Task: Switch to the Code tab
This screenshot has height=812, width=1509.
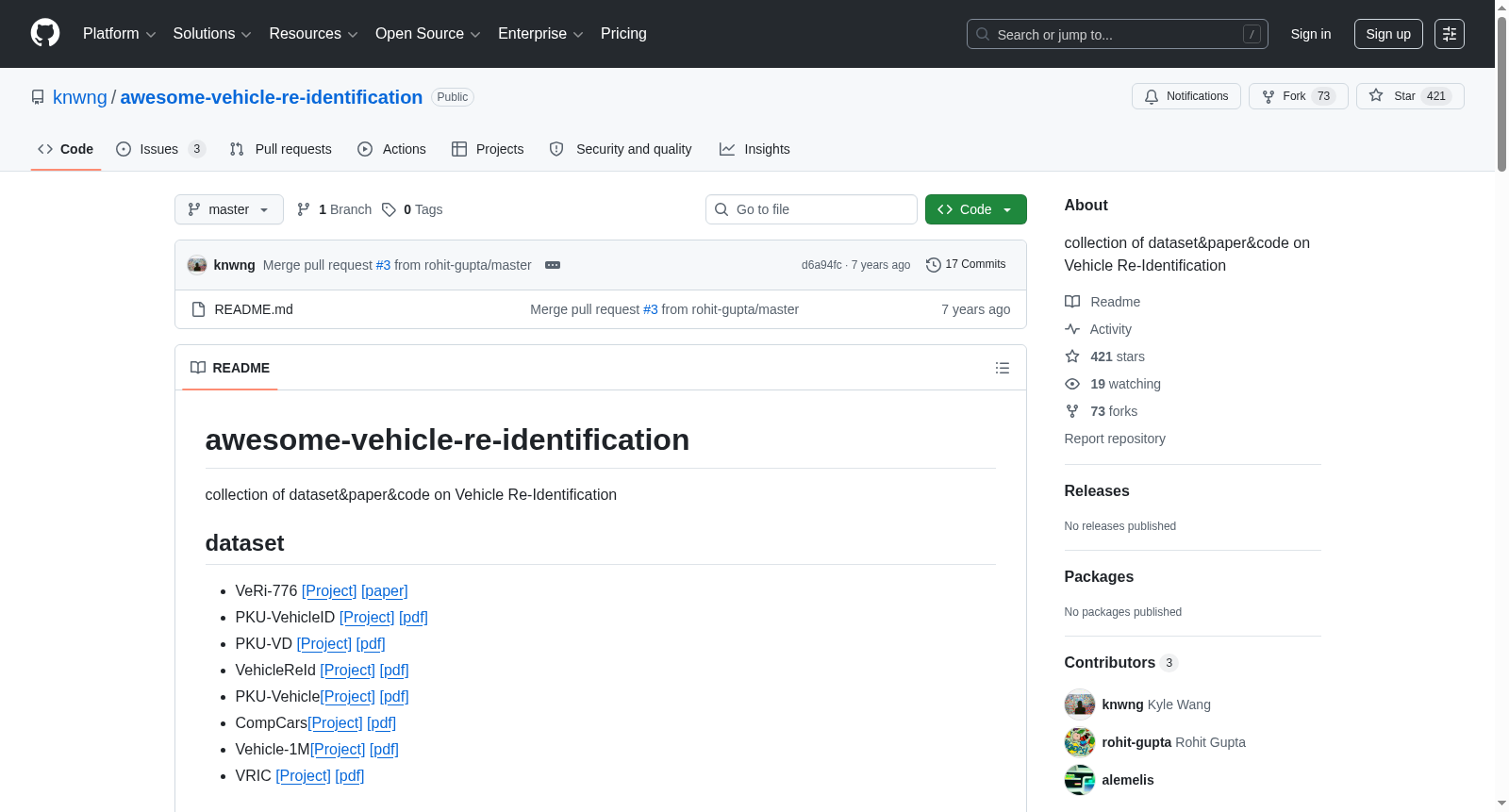Action: (x=66, y=149)
